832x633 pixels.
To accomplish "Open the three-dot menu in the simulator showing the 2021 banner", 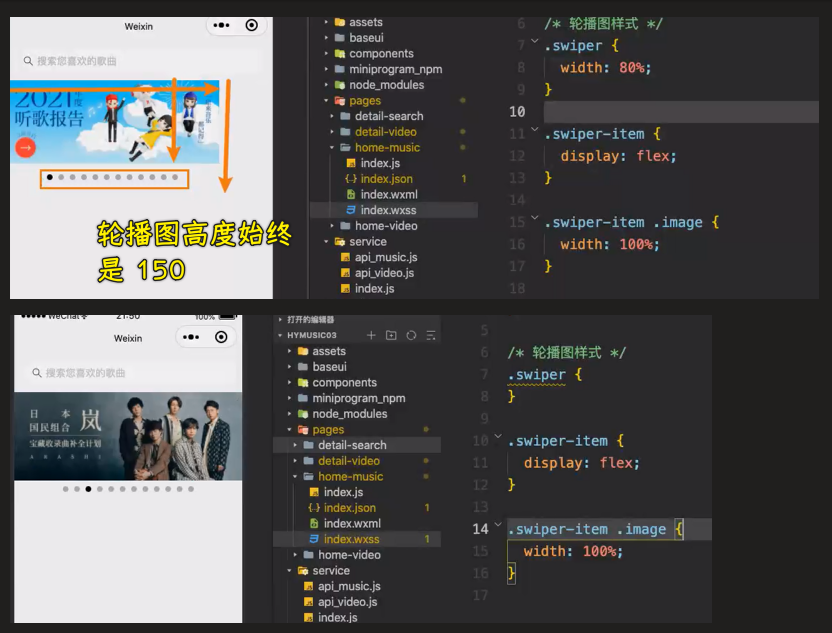I will (221, 25).
